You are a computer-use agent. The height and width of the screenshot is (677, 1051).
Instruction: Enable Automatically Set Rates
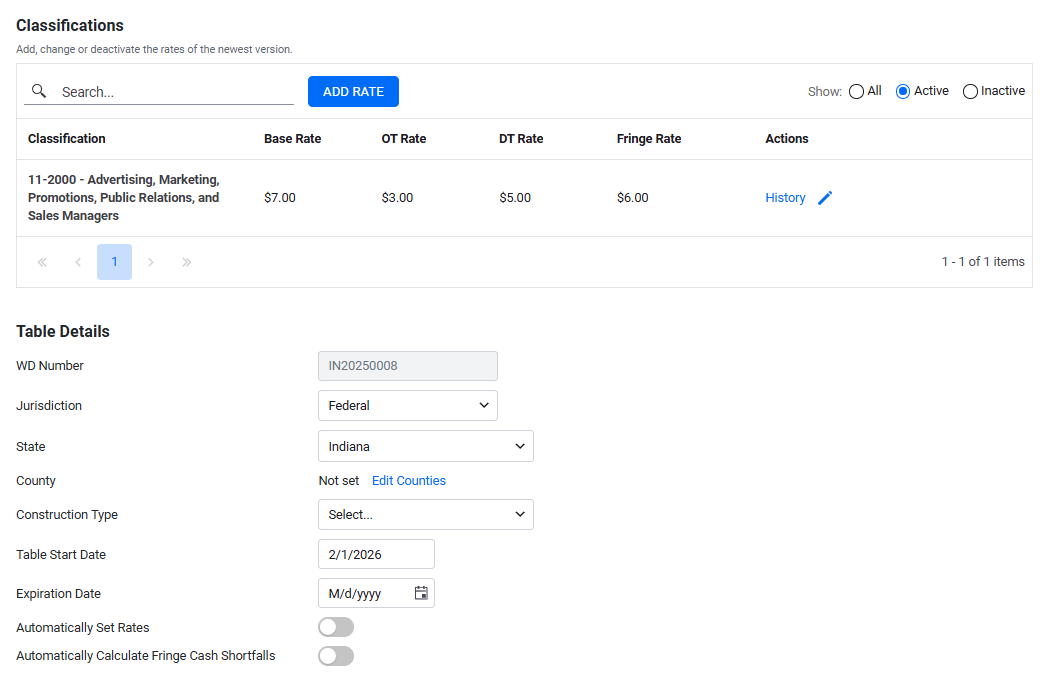336,627
